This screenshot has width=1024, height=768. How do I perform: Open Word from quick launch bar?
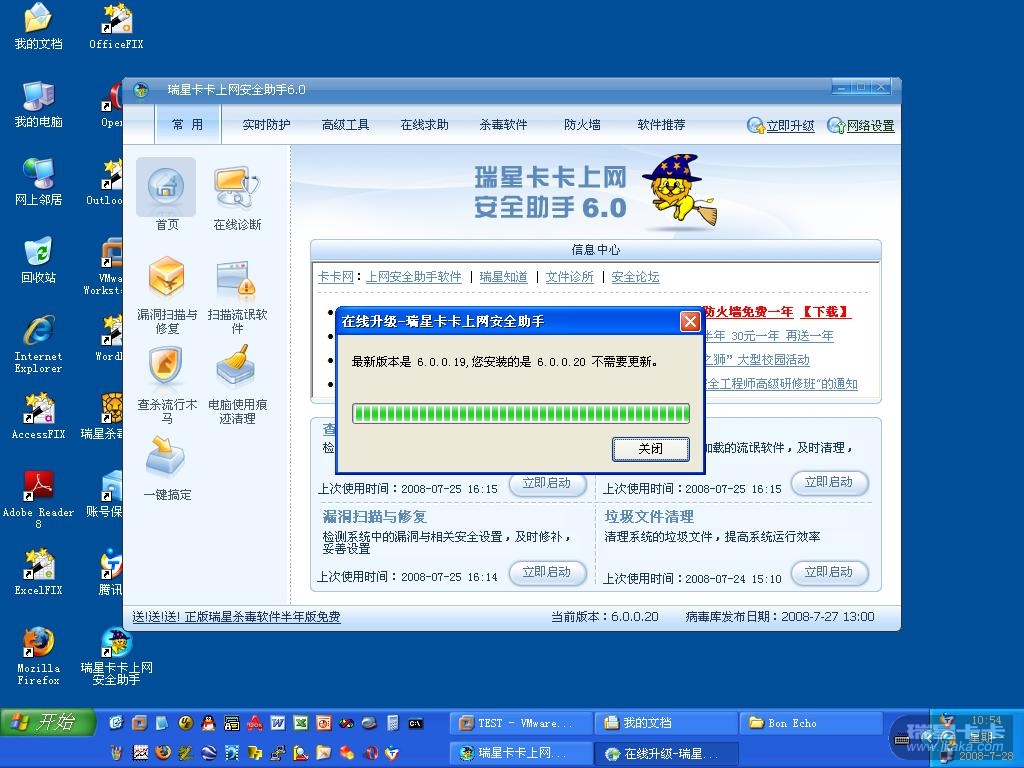pyautogui.click(x=278, y=723)
